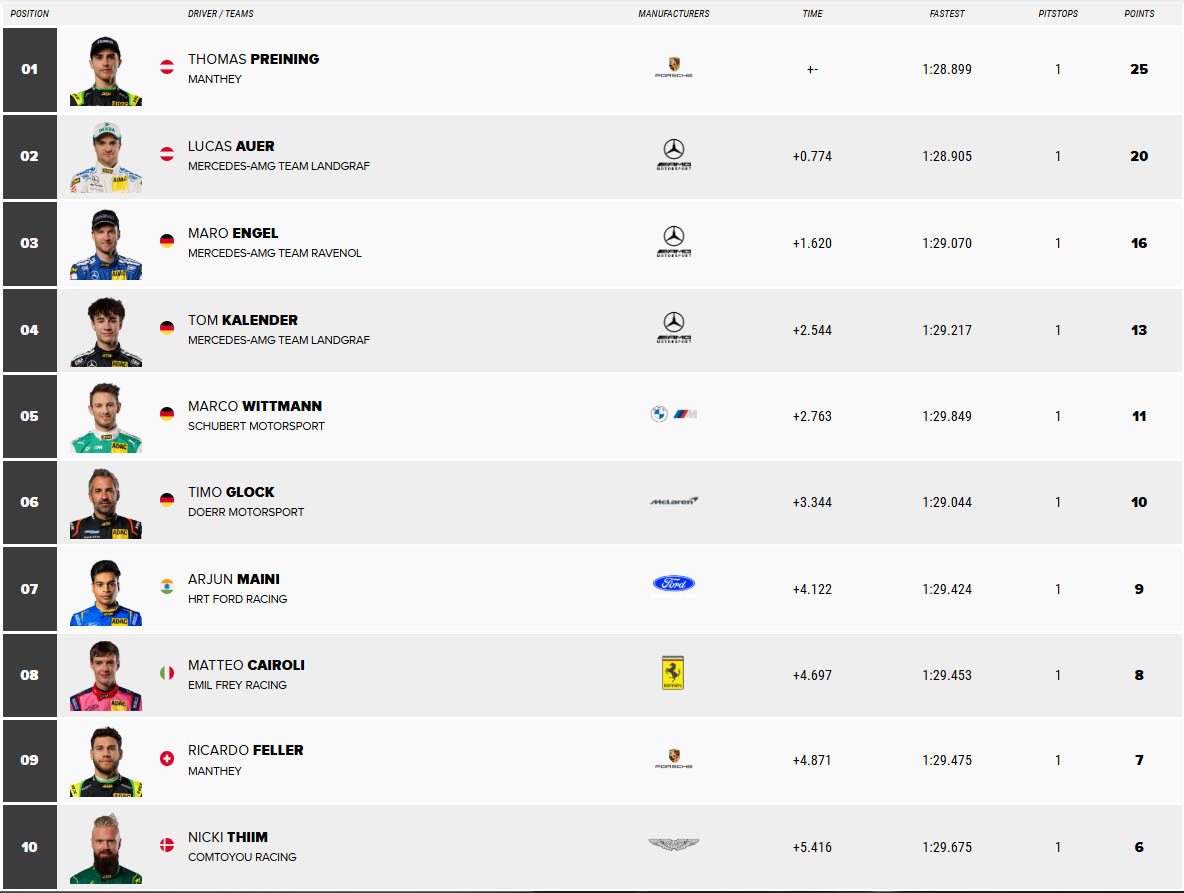Click the Italian flag beside Matteo Cairoli
This screenshot has width=1184, height=893.
(x=167, y=673)
